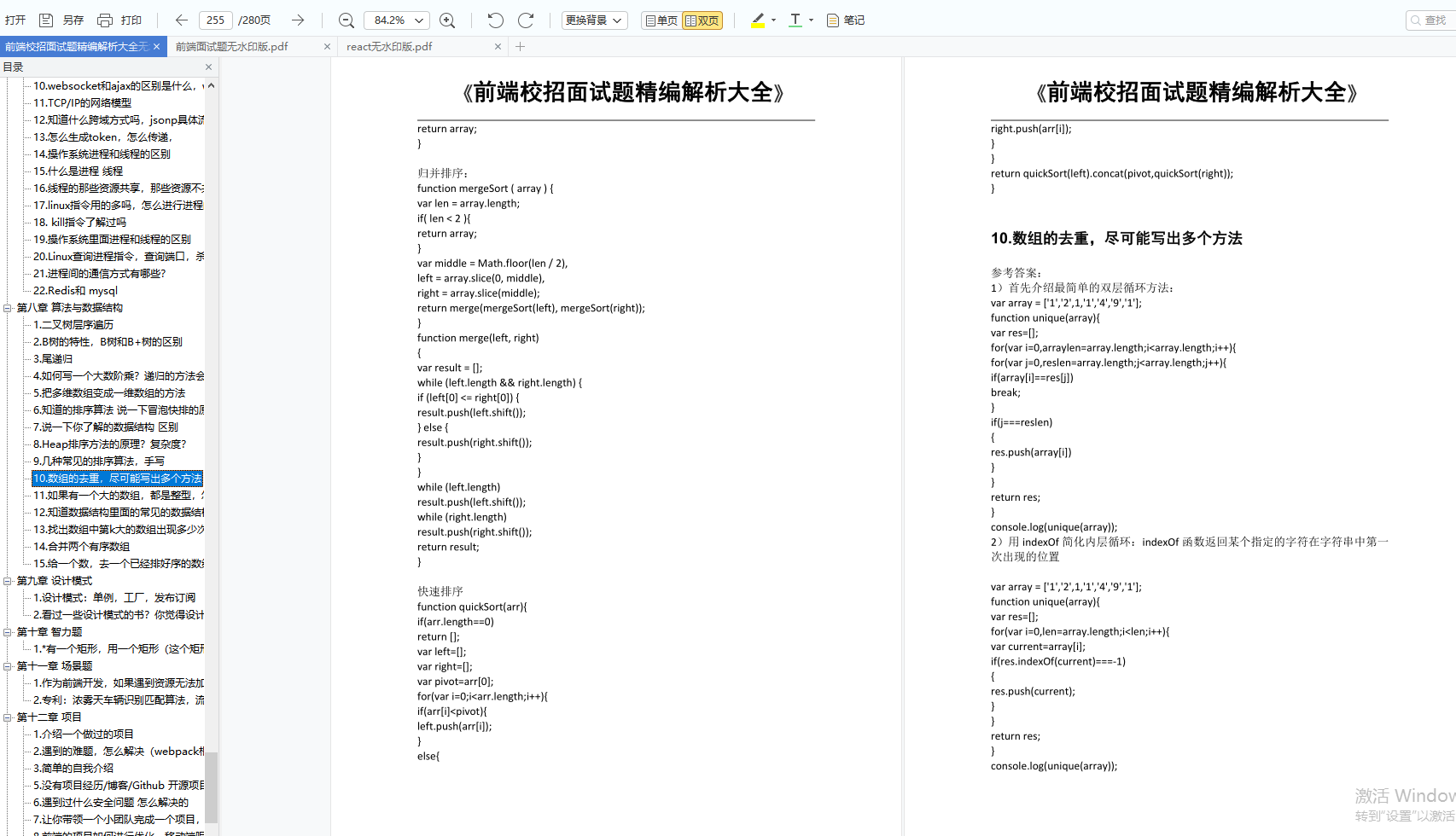This screenshot has height=836, width=1456.
Task: Click the 打开 open file button
Action: click(15, 20)
